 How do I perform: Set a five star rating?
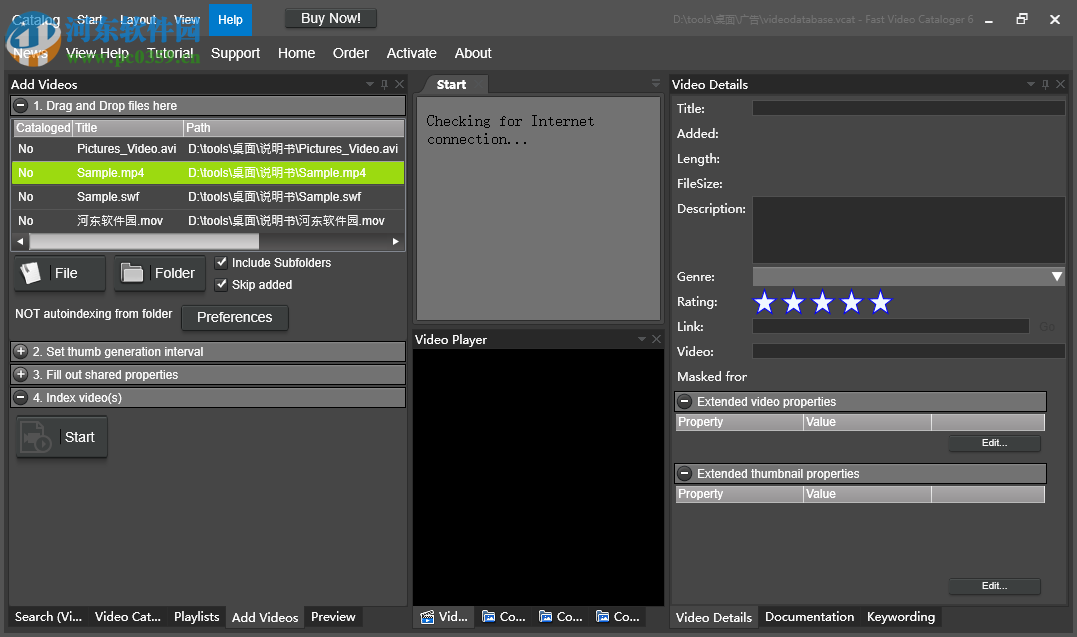(880, 301)
